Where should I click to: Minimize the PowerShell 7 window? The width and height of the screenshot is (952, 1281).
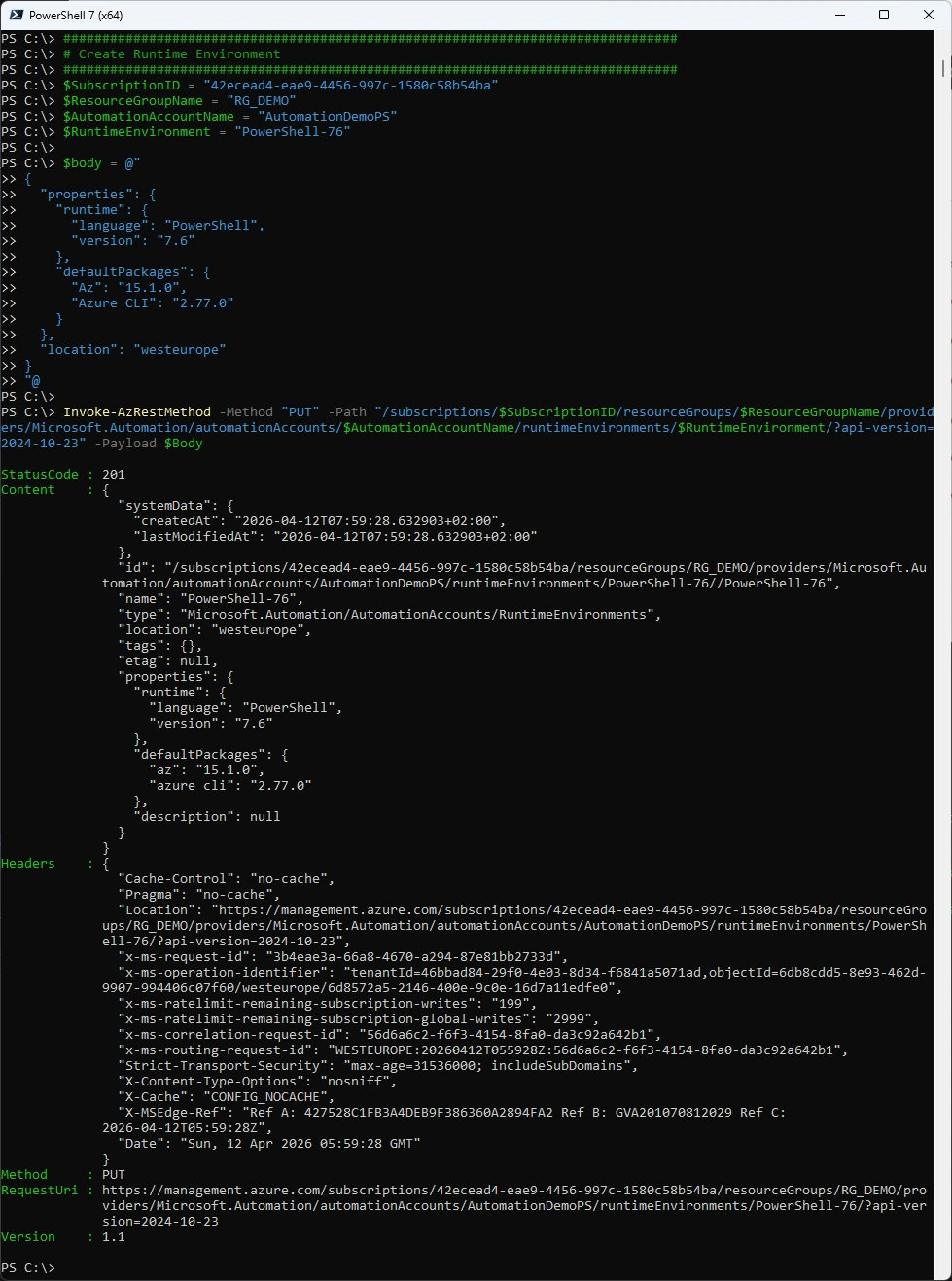tap(839, 15)
